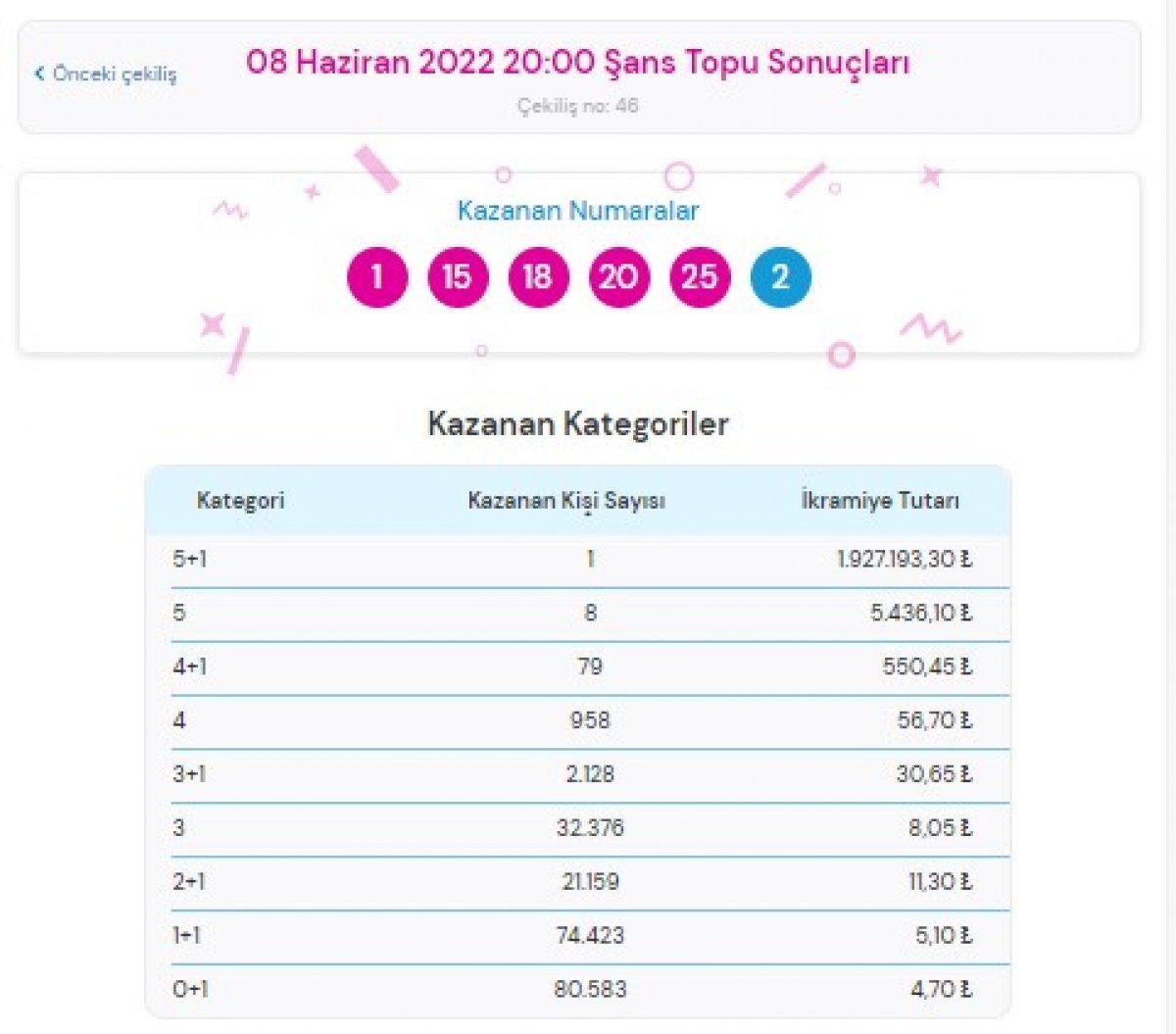Expand the 0+1 winners row
This screenshot has width=1176, height=1034.
click(x=578, y=990)
